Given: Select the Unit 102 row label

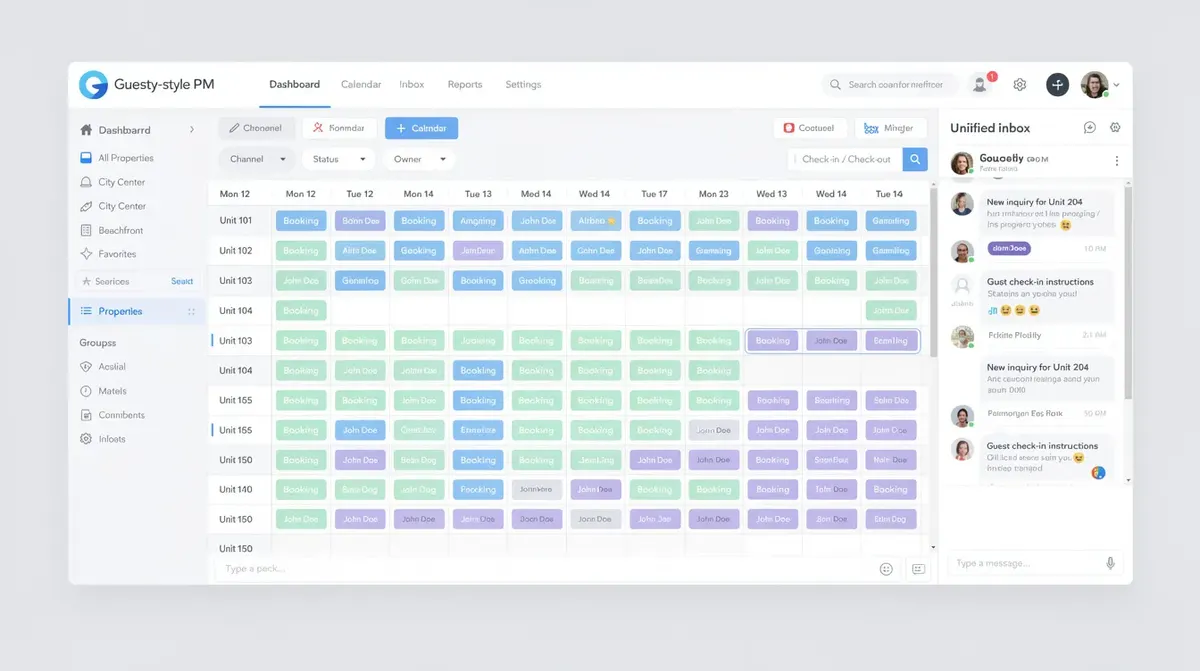Looking at the screenshot, I should tap(236, 251).
